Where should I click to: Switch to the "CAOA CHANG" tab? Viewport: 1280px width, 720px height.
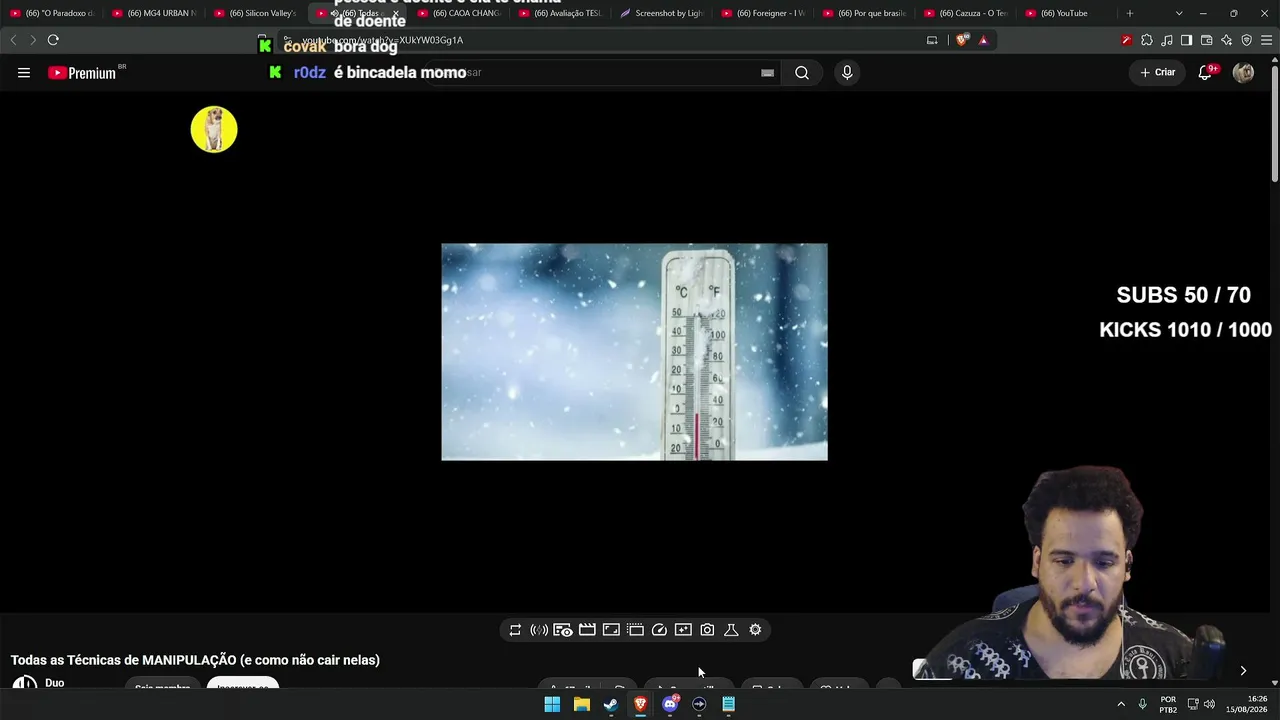(459, 13)
